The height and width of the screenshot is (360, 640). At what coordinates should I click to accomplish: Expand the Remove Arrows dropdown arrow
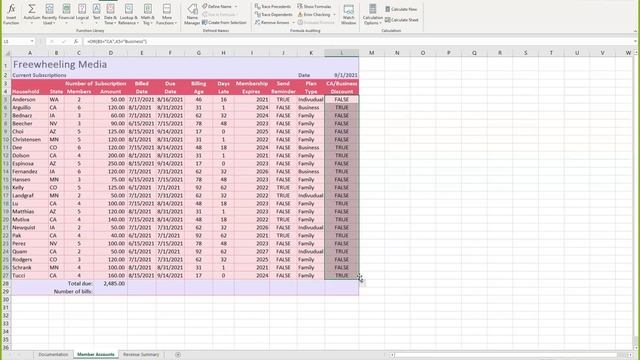point(293,22)
